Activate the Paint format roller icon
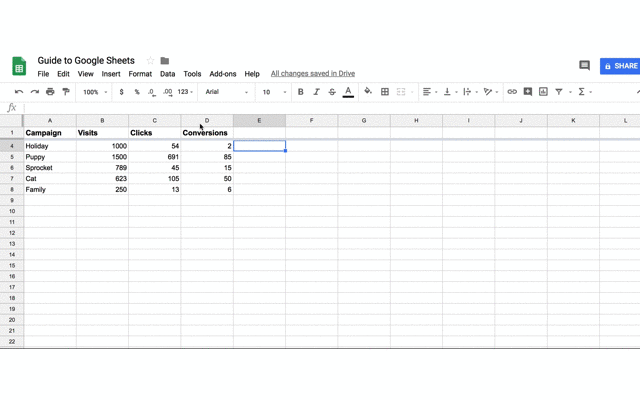Image resolution: width=640 pixels, height=400 pixels. tap(66, 92)
